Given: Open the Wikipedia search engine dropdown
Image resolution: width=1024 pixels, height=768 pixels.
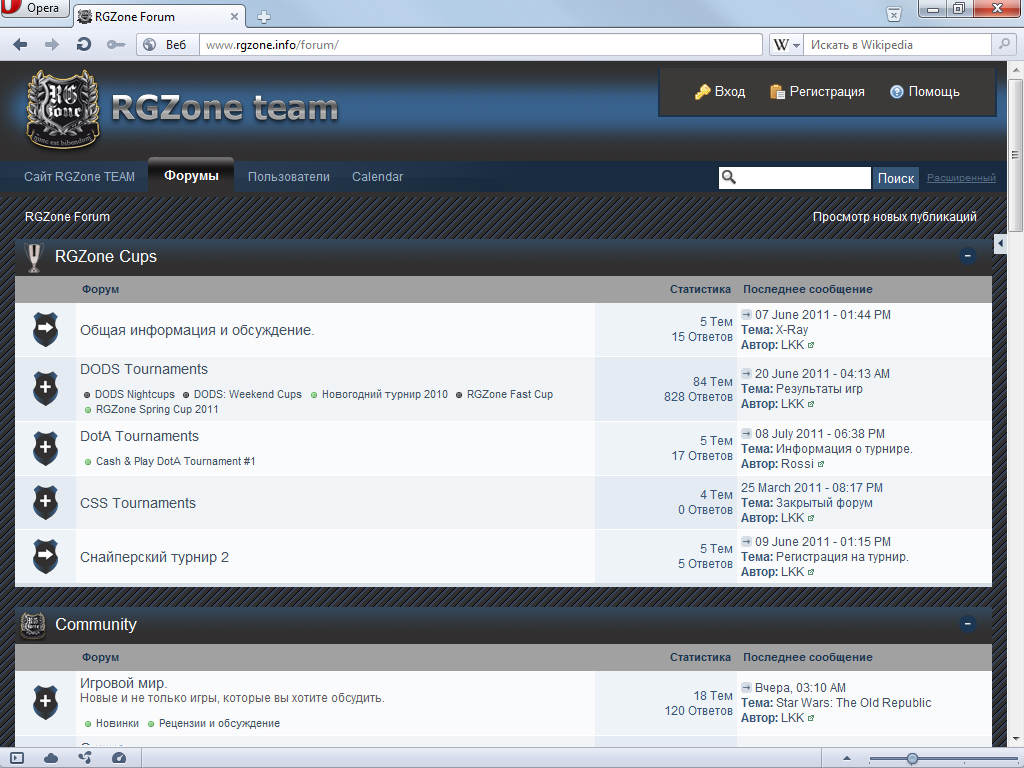Looking at the screenshot, I should tap(786, 44).
